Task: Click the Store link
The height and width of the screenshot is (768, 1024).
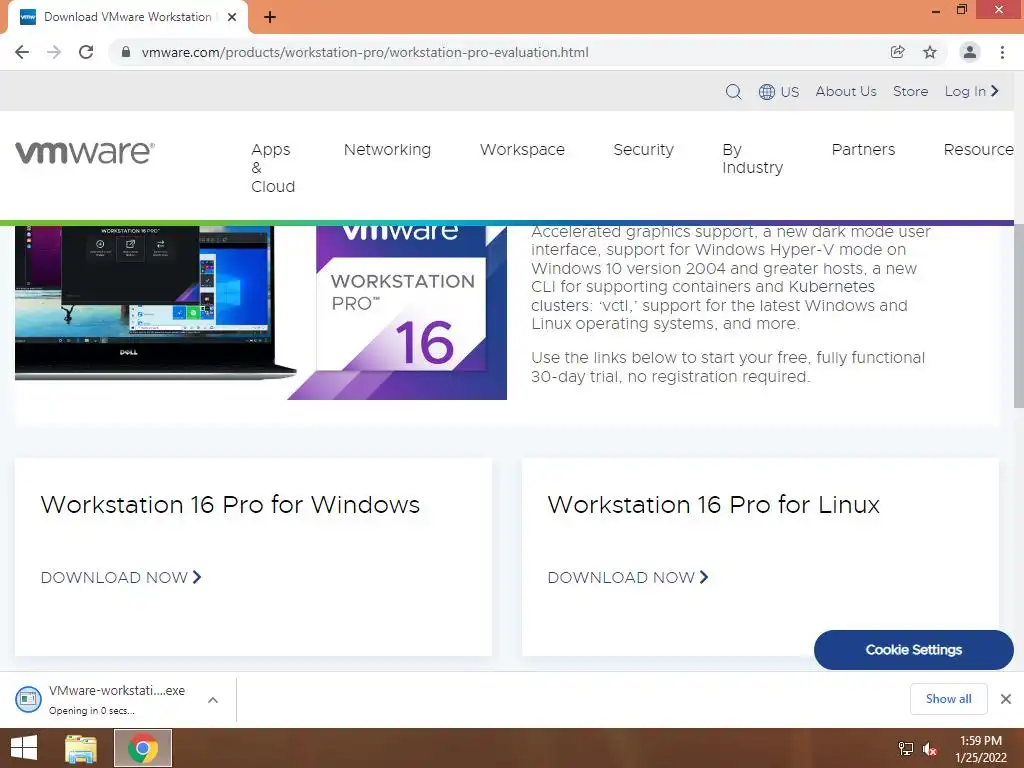Action: pyautogui.click(x=910, y=91)
